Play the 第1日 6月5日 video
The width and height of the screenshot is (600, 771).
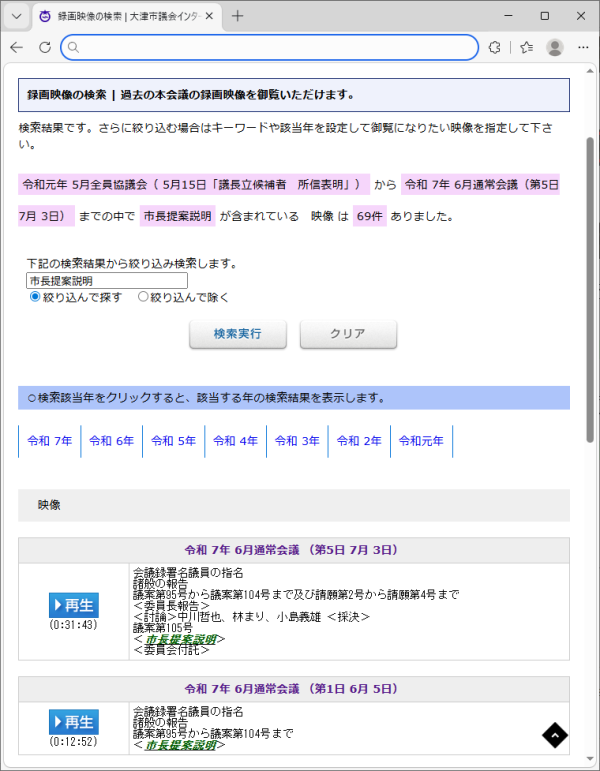73,722
